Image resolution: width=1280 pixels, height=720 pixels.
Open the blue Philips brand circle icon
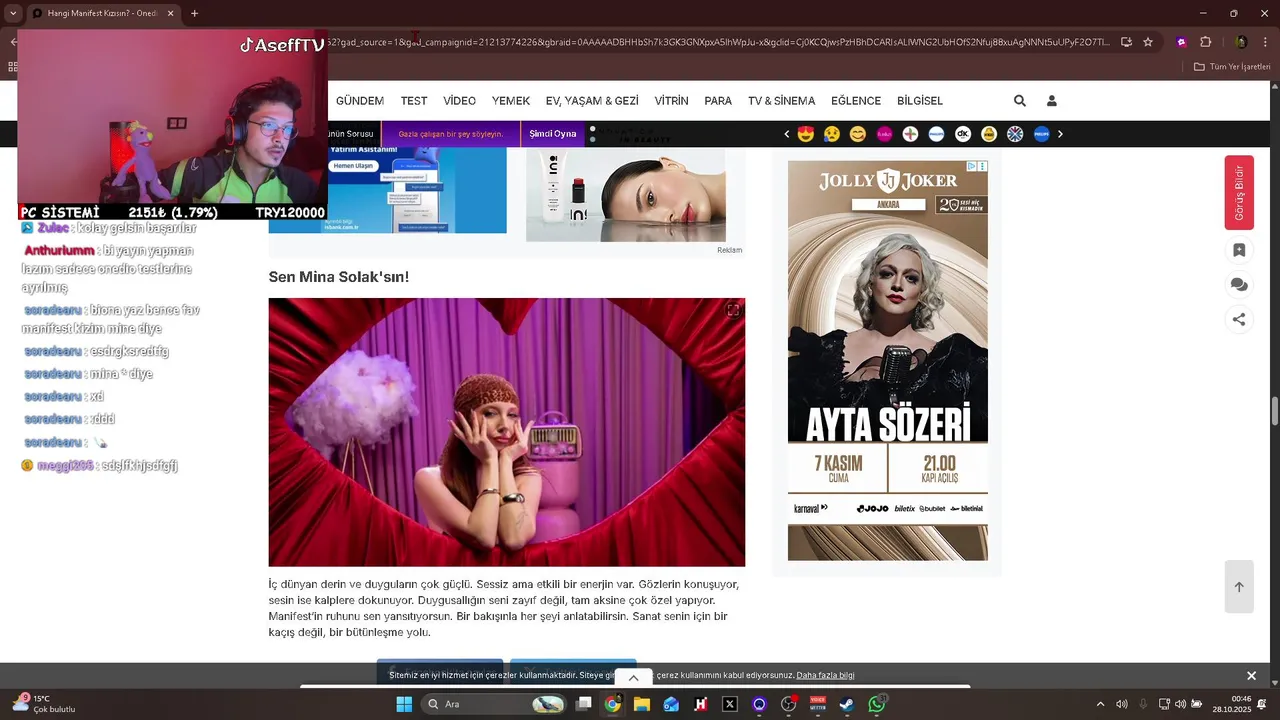(1041, 134)
